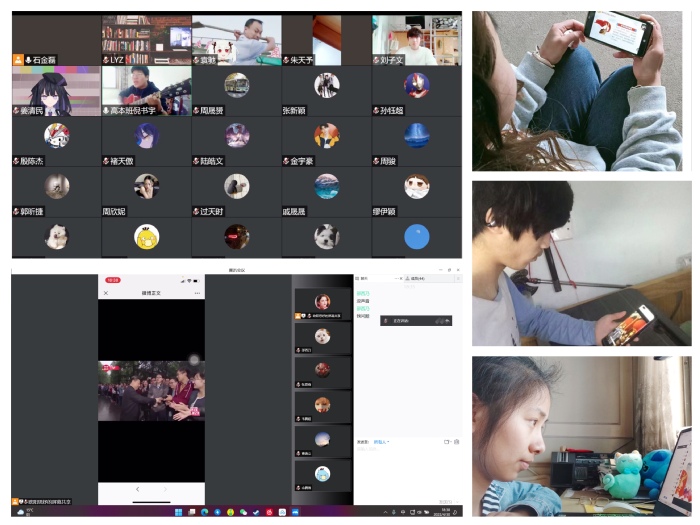Viewport: 700px width, 525px height.
Task: Click the back arrow in phone bottom bar
Action: point(137,489)
